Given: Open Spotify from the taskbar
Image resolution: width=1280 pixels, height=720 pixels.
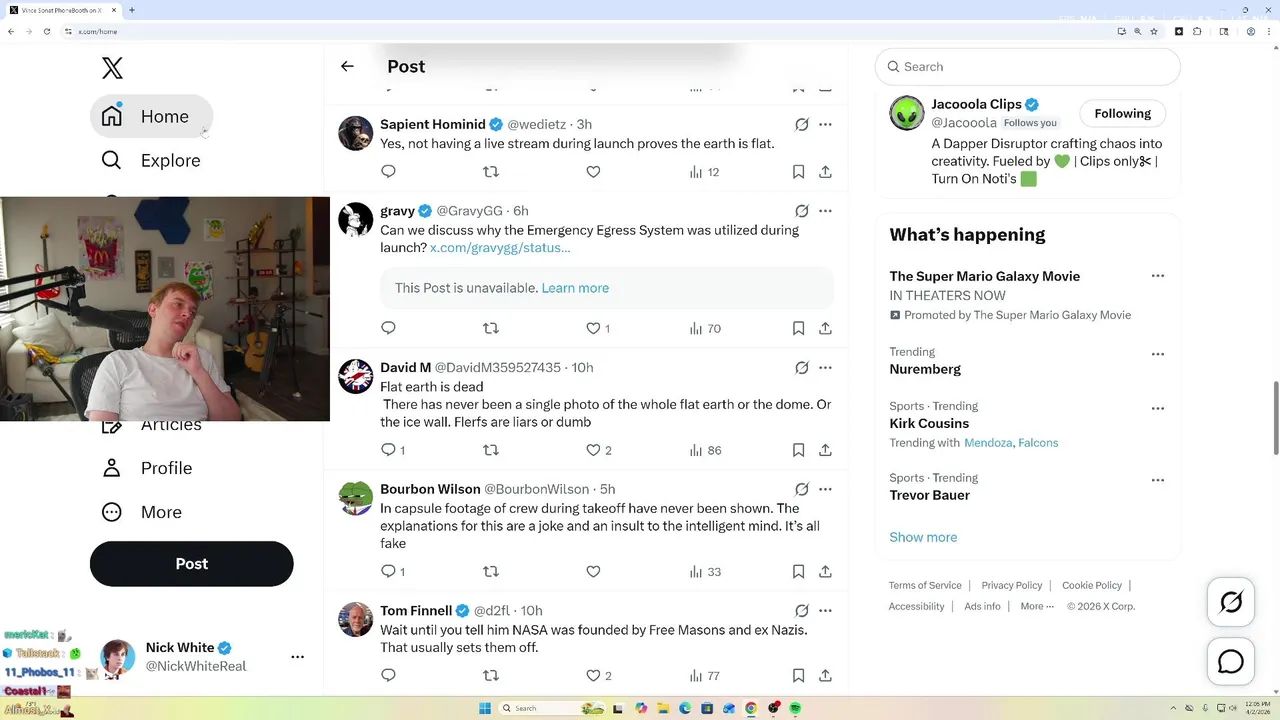Looking at the screenshot, I should click(796, 708).
